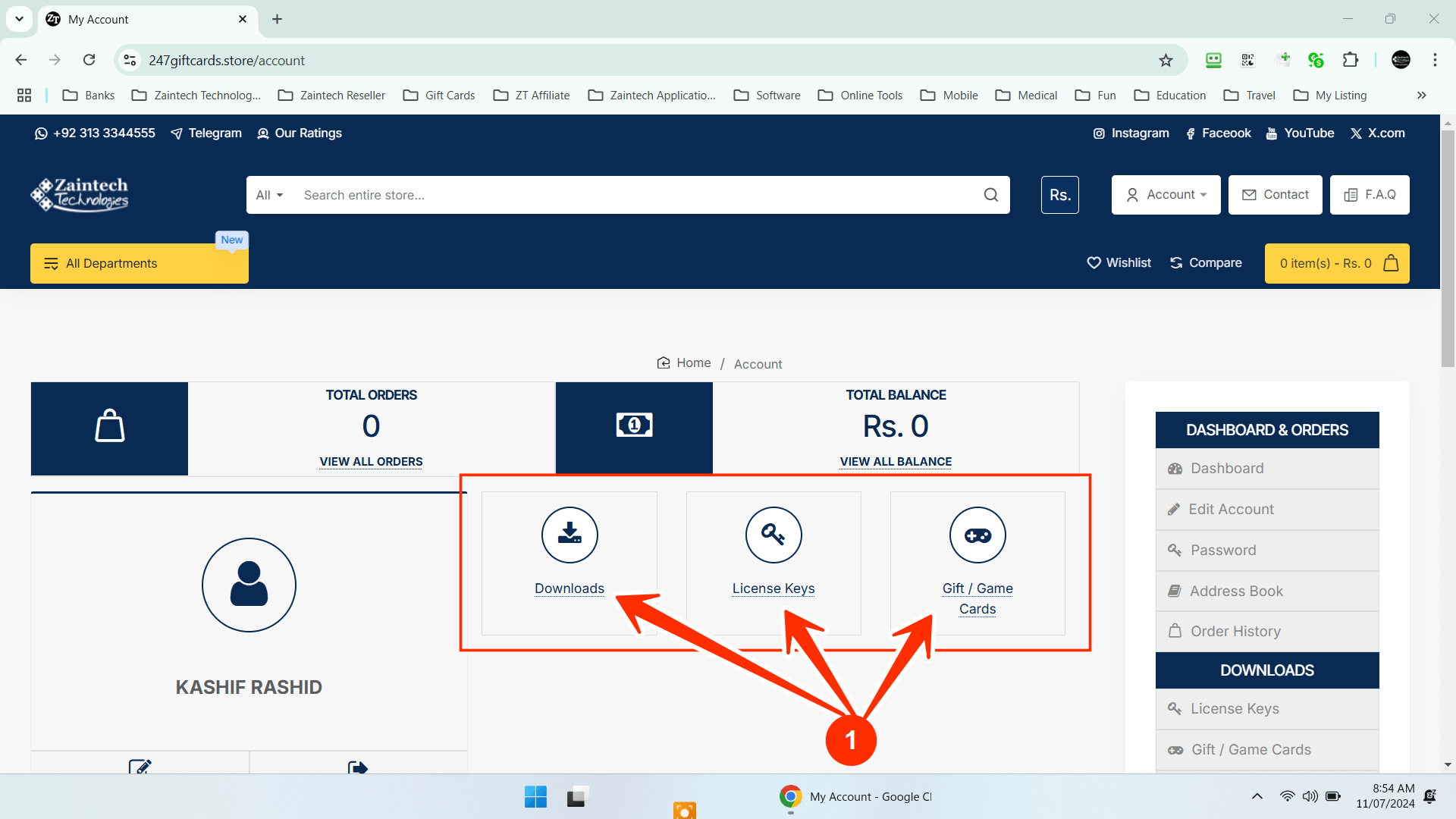
Task: Bookmark page with star icon
Action: click(x=1166, y=60)
